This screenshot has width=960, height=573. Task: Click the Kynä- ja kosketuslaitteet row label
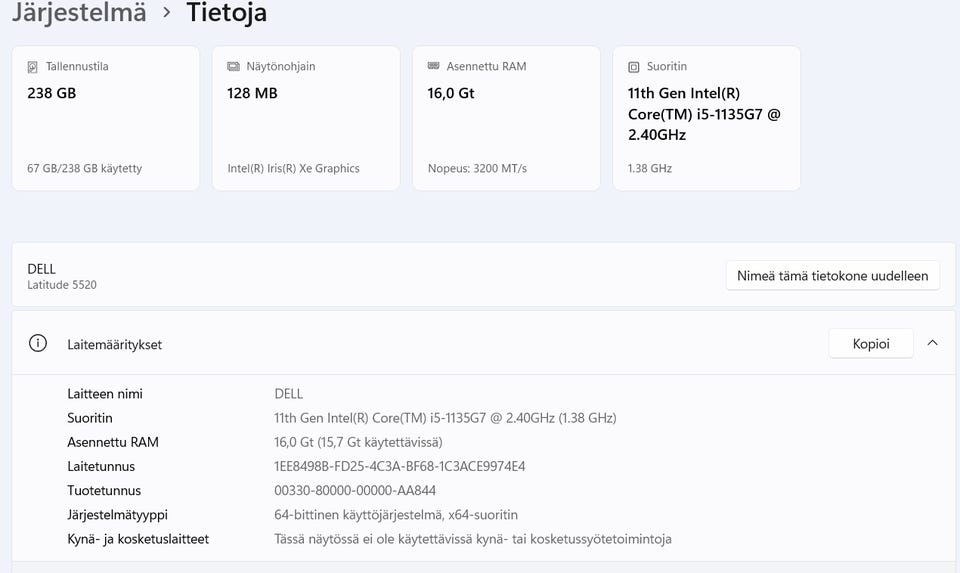[x=138, y=539]
